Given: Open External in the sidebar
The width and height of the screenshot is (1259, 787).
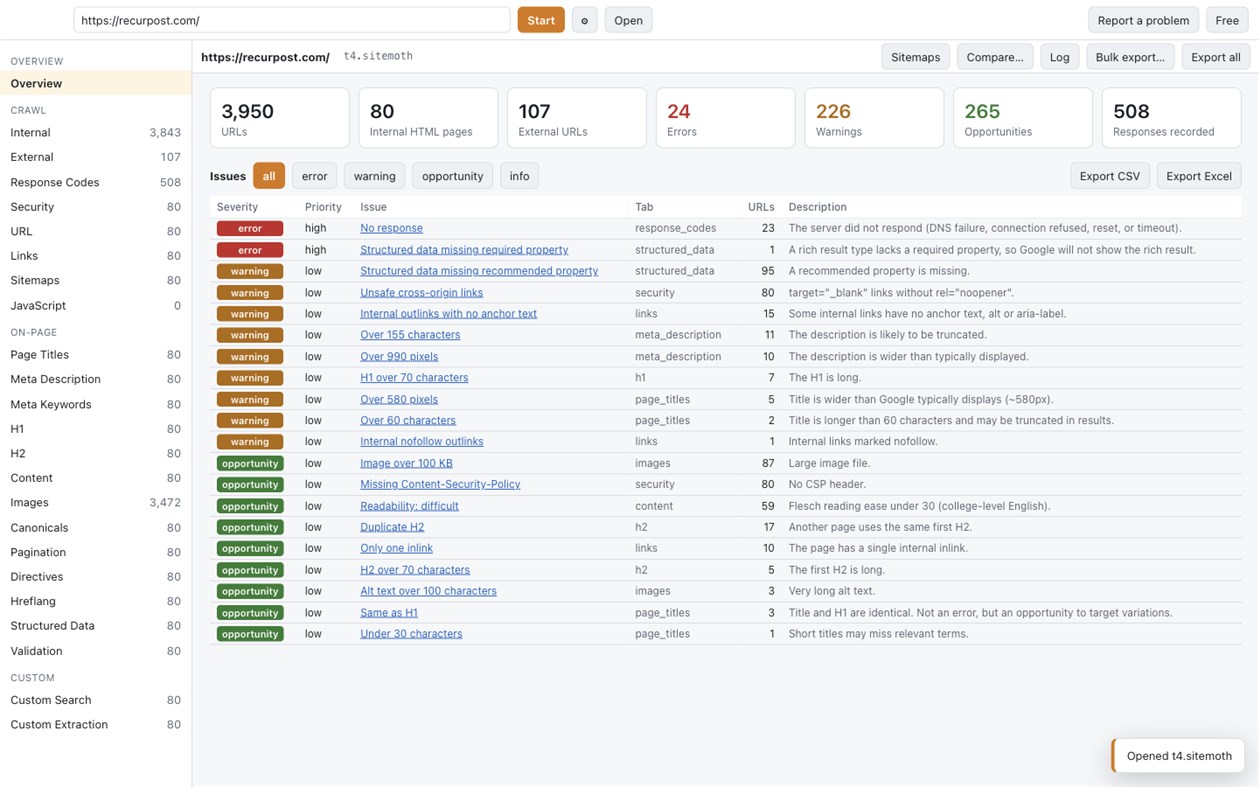Looking at the screenshot, I should point(95,157).
